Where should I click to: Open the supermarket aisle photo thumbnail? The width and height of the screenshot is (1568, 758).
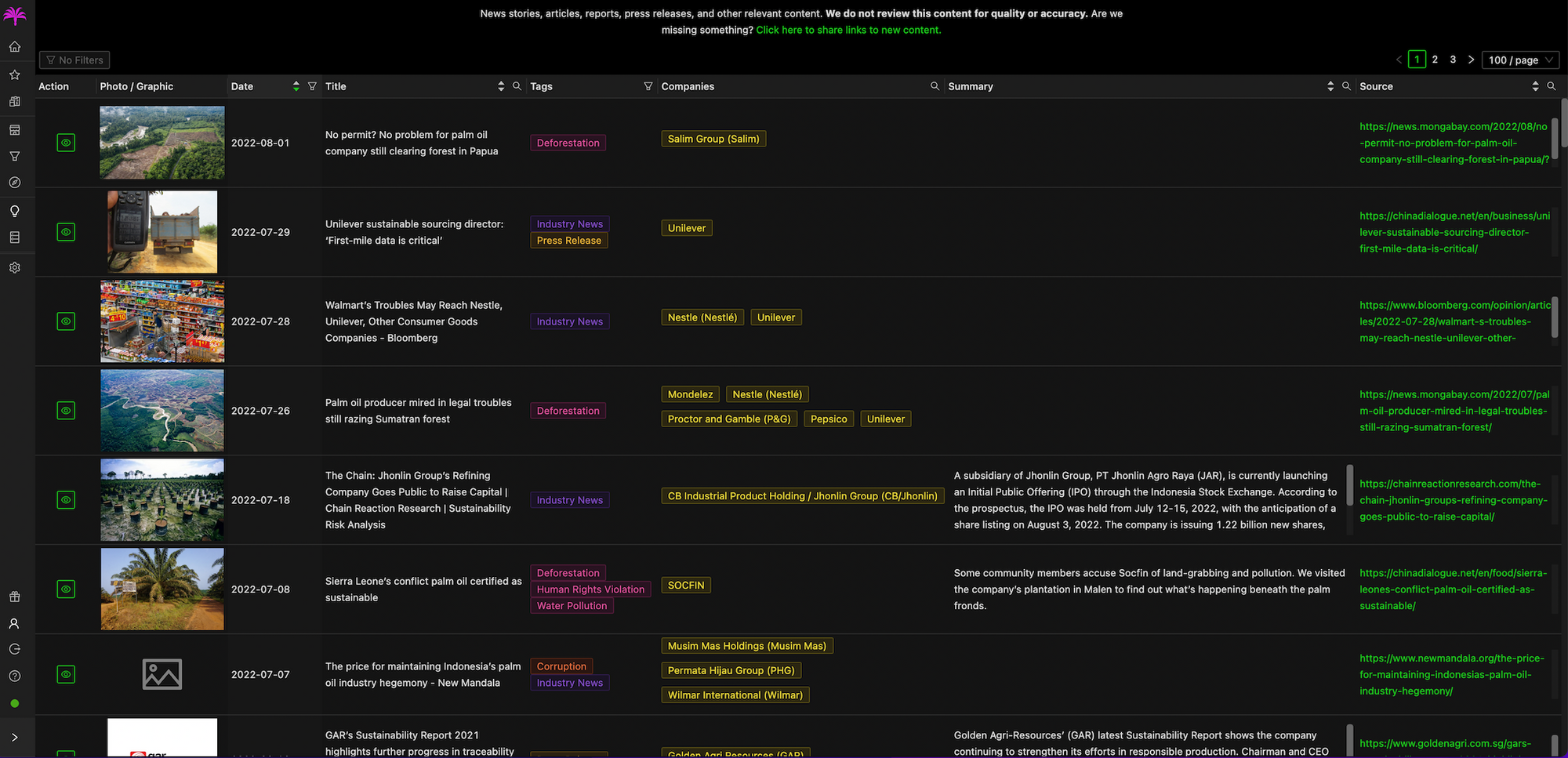click(162, 321)
